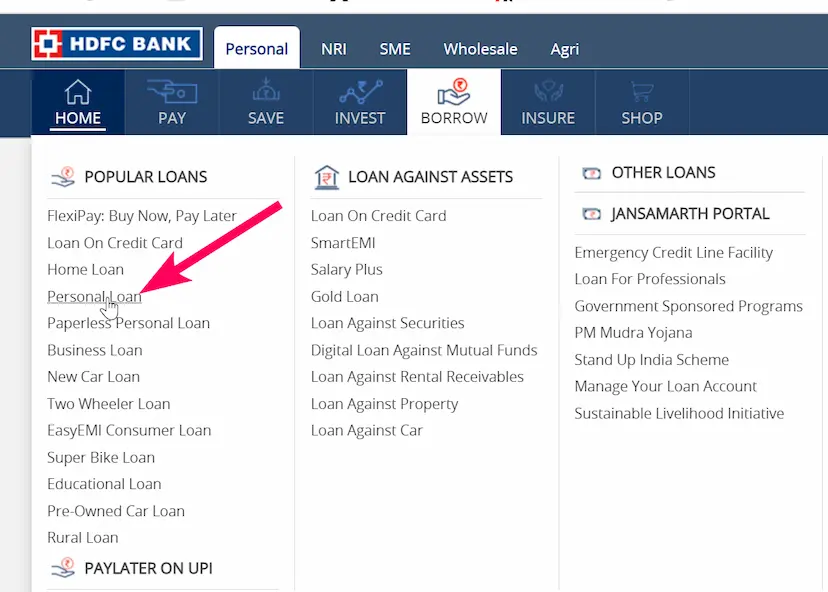Open the Super Bike Loan link

tap(101, 457)
